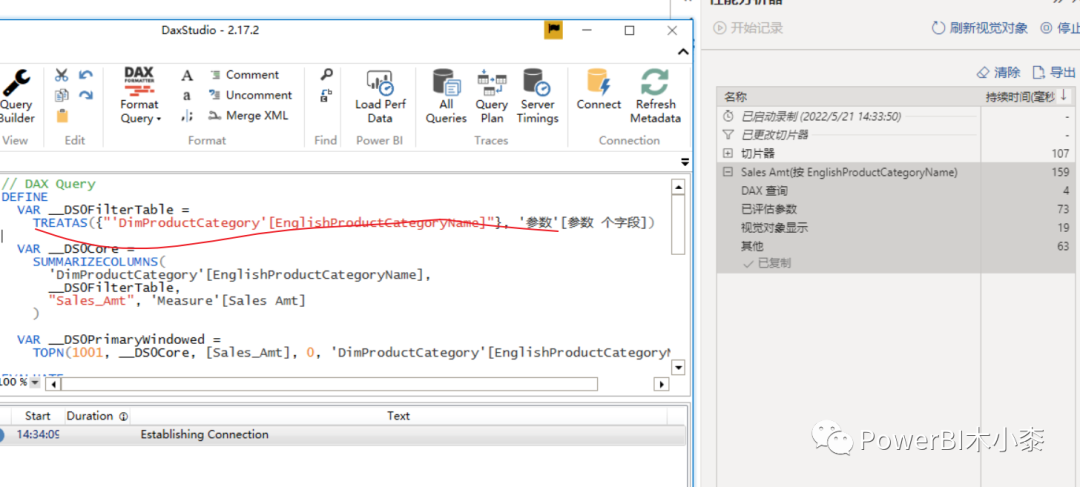
Task: Open Find with magnifier icon
Action: 326,74
